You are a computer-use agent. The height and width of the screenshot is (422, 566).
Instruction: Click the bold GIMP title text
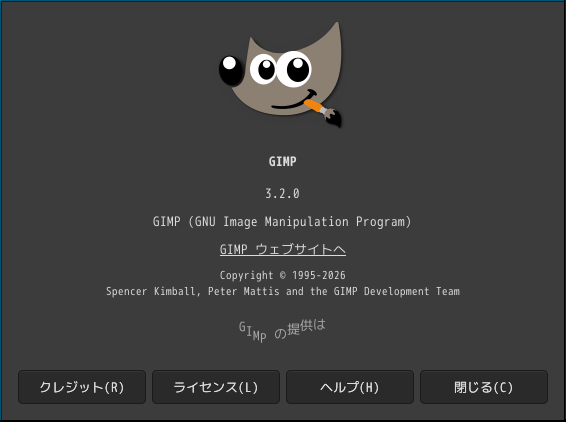(283, 161)
